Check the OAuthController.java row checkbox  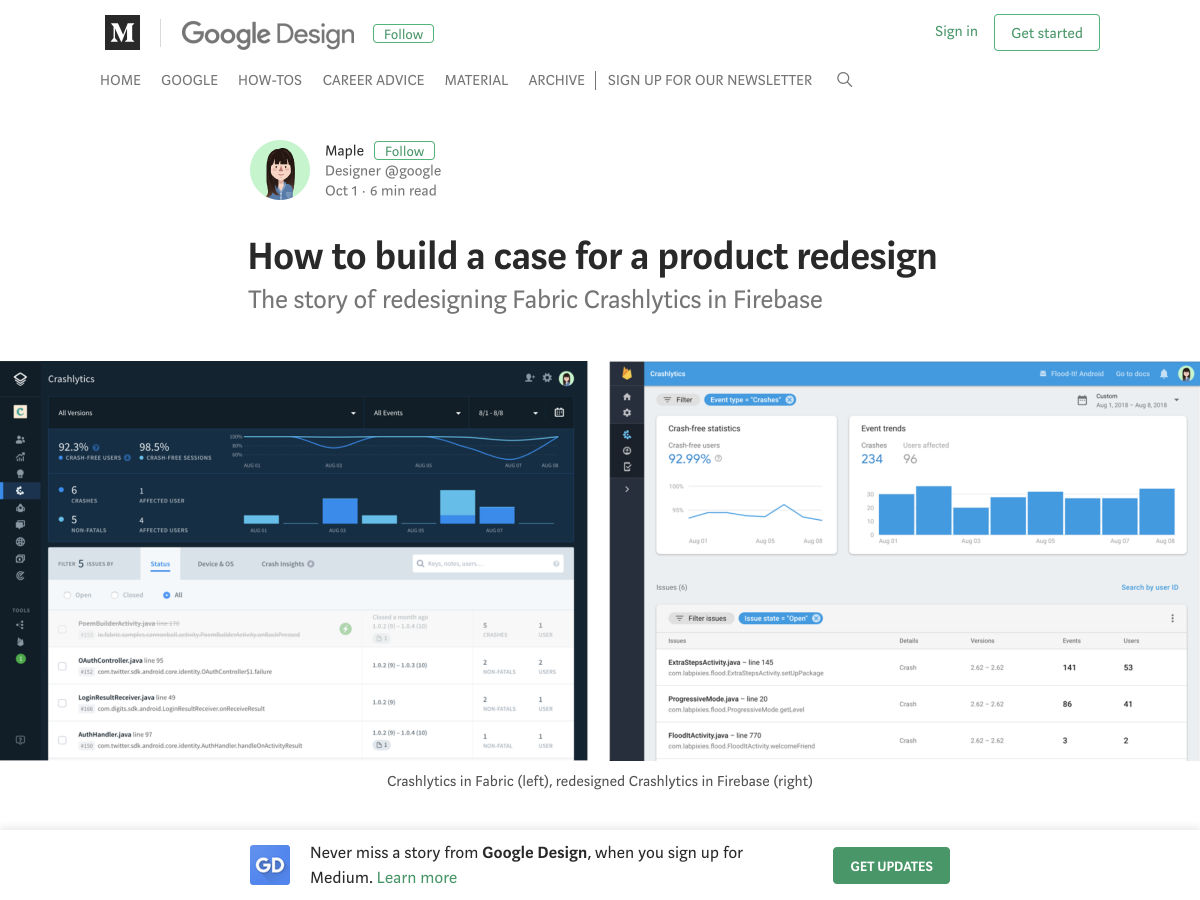[63, 663]
